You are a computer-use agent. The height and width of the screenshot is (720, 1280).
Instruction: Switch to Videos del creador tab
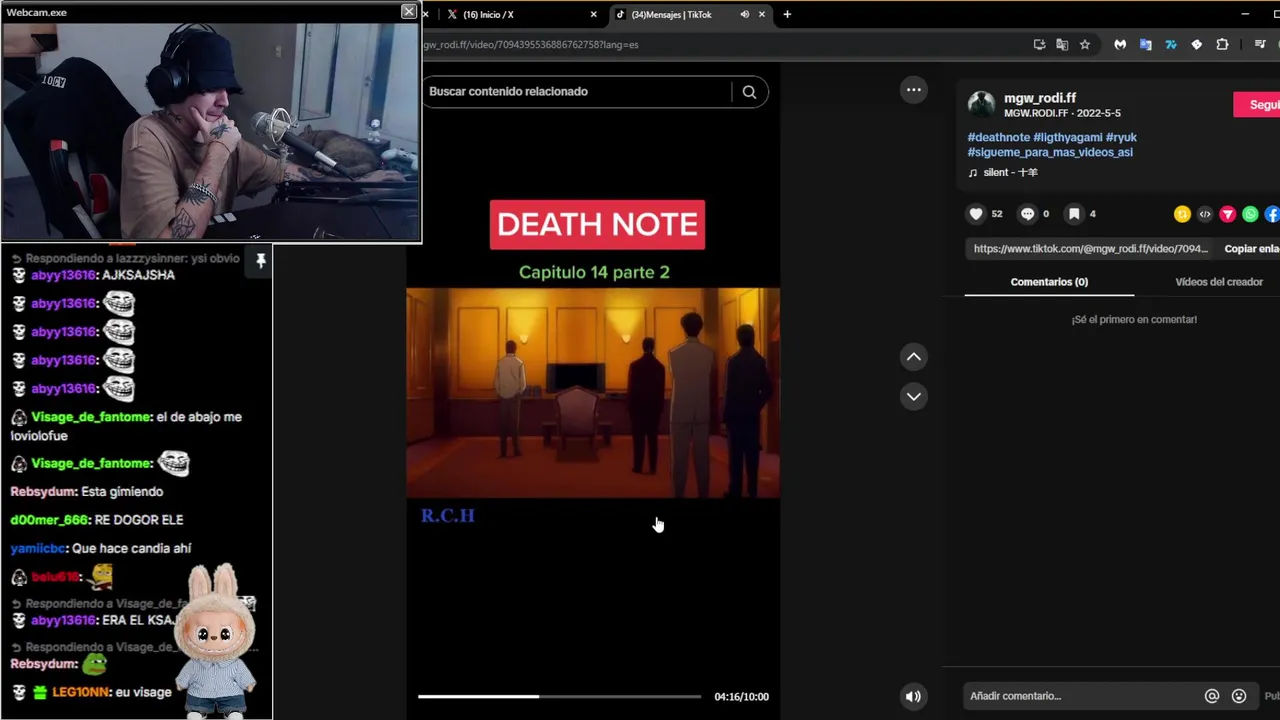(x=1219, y=282)
